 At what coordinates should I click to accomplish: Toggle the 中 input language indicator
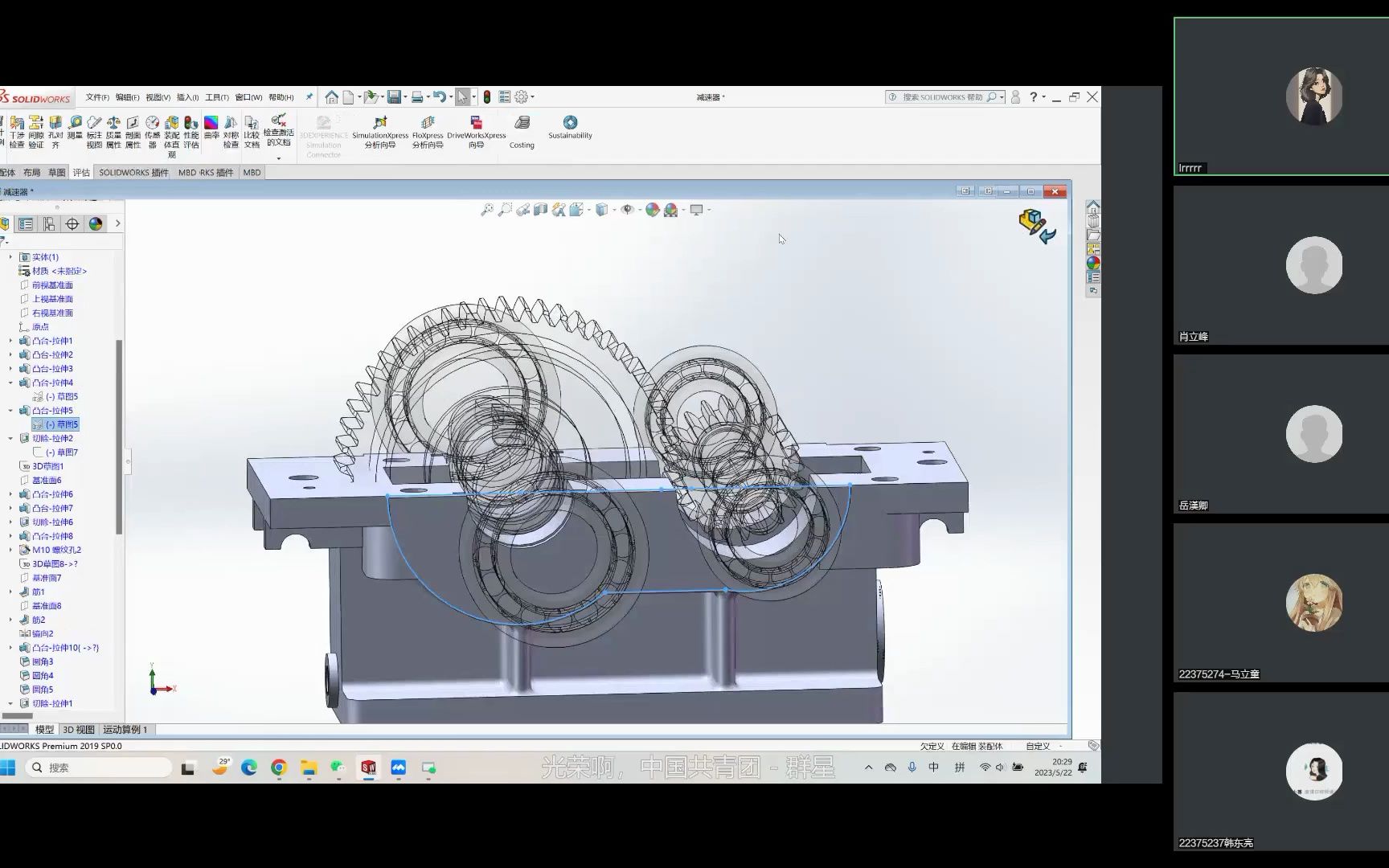(934, 768)
